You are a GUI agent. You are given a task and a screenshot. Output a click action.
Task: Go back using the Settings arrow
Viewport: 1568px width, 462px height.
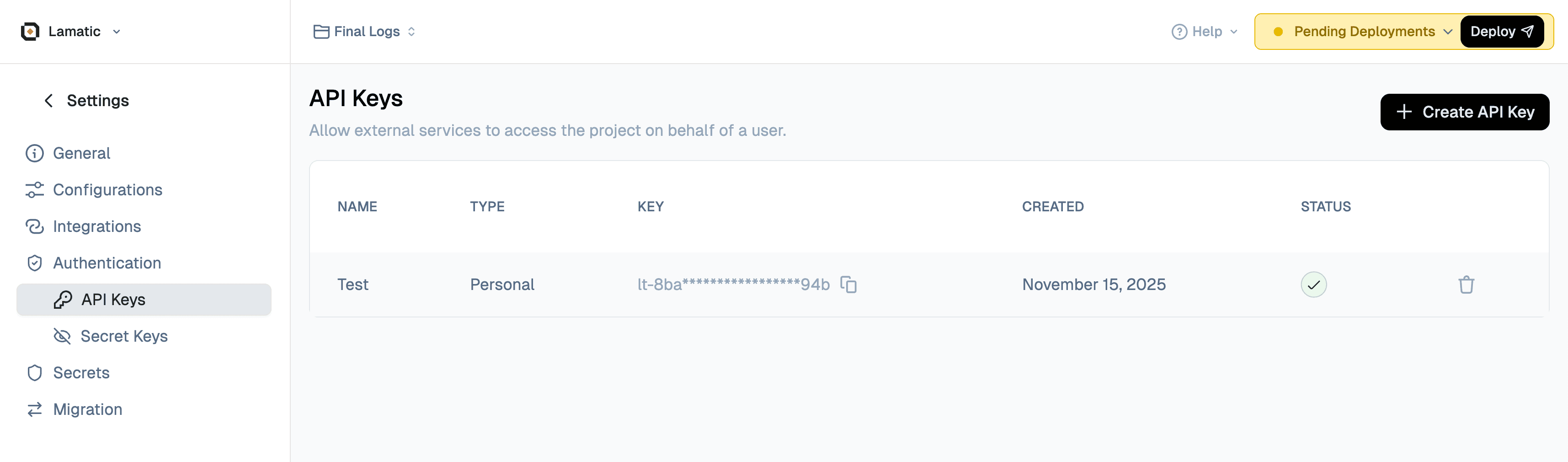tap(49, 101)
